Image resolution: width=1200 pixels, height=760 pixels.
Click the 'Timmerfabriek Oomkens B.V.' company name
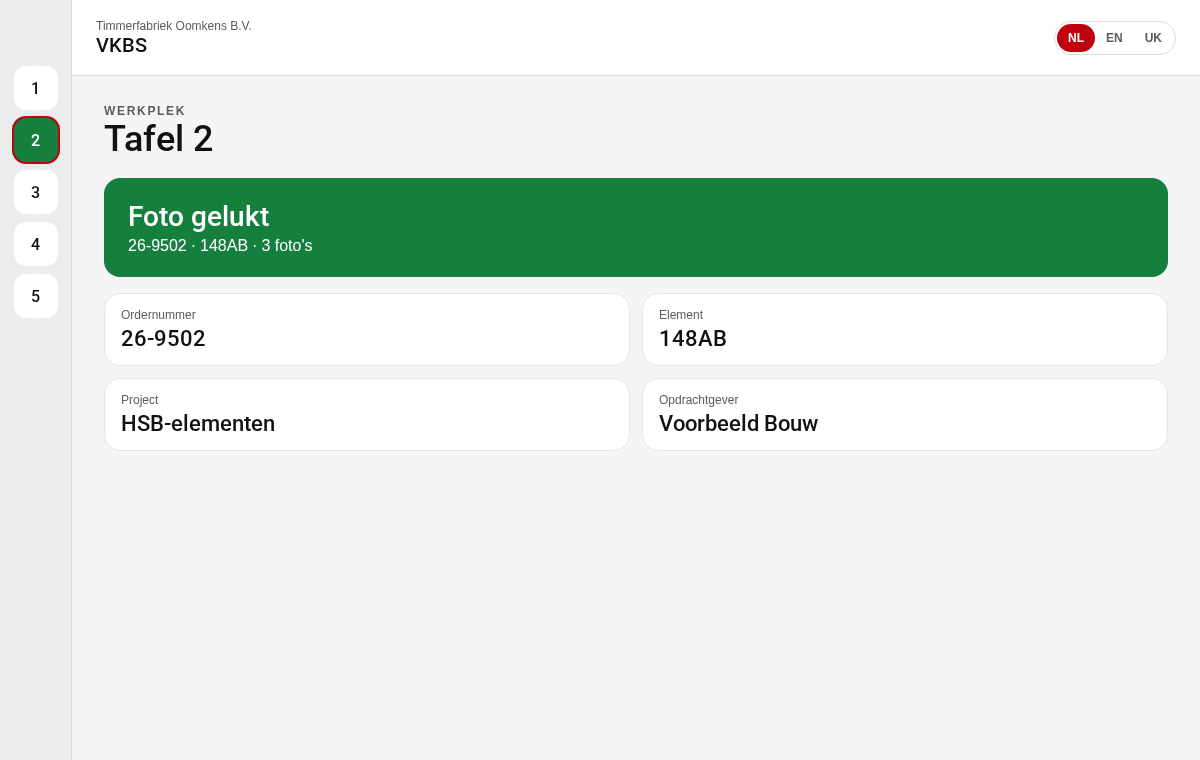[174, 26]
